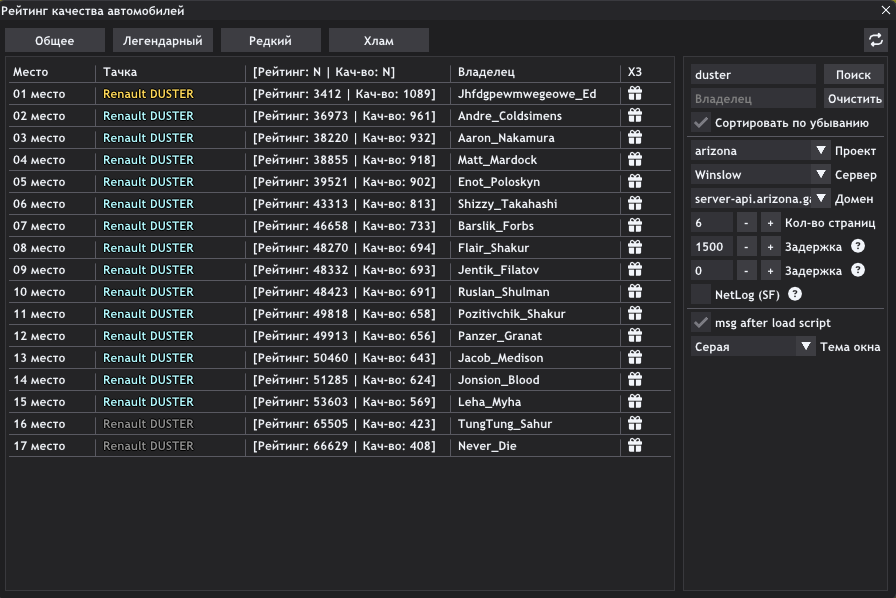Click [Рейтинг: 36973 | Кач-во: 961] cell

[345, 116]
